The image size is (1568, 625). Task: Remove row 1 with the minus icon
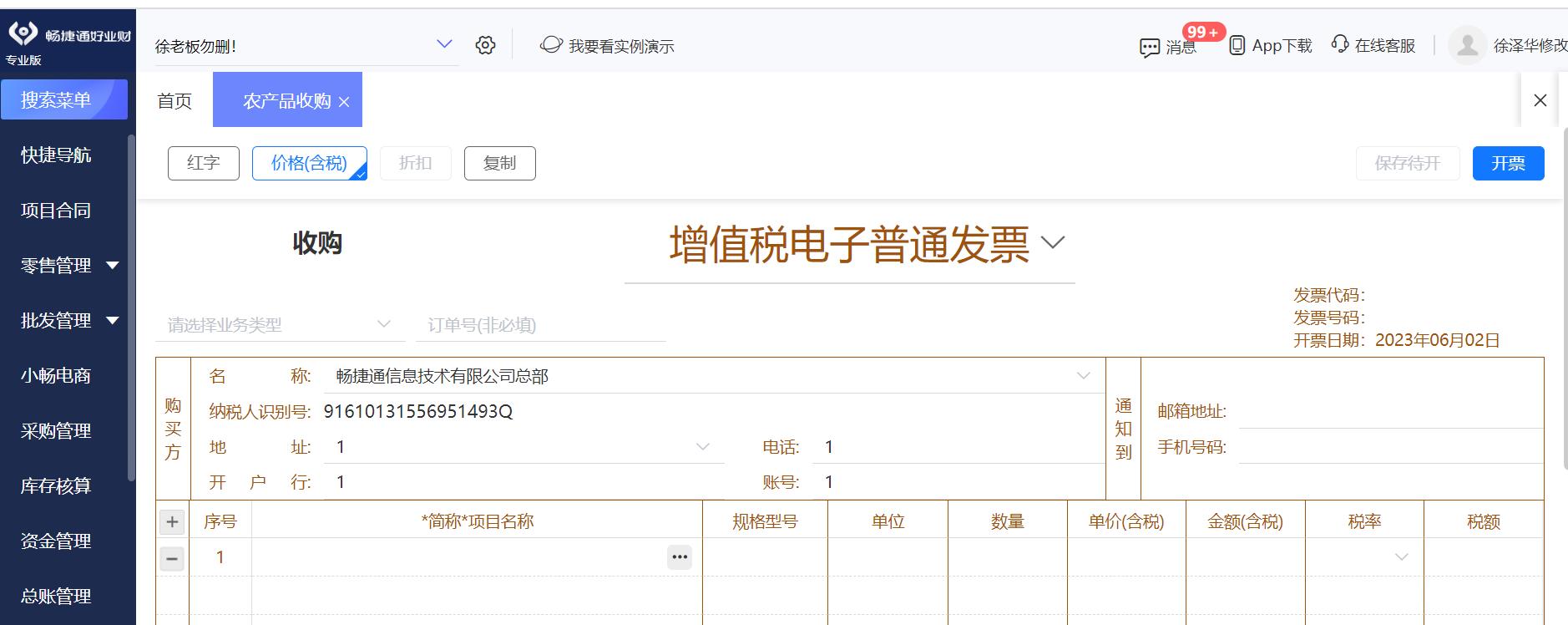point(172,558)
